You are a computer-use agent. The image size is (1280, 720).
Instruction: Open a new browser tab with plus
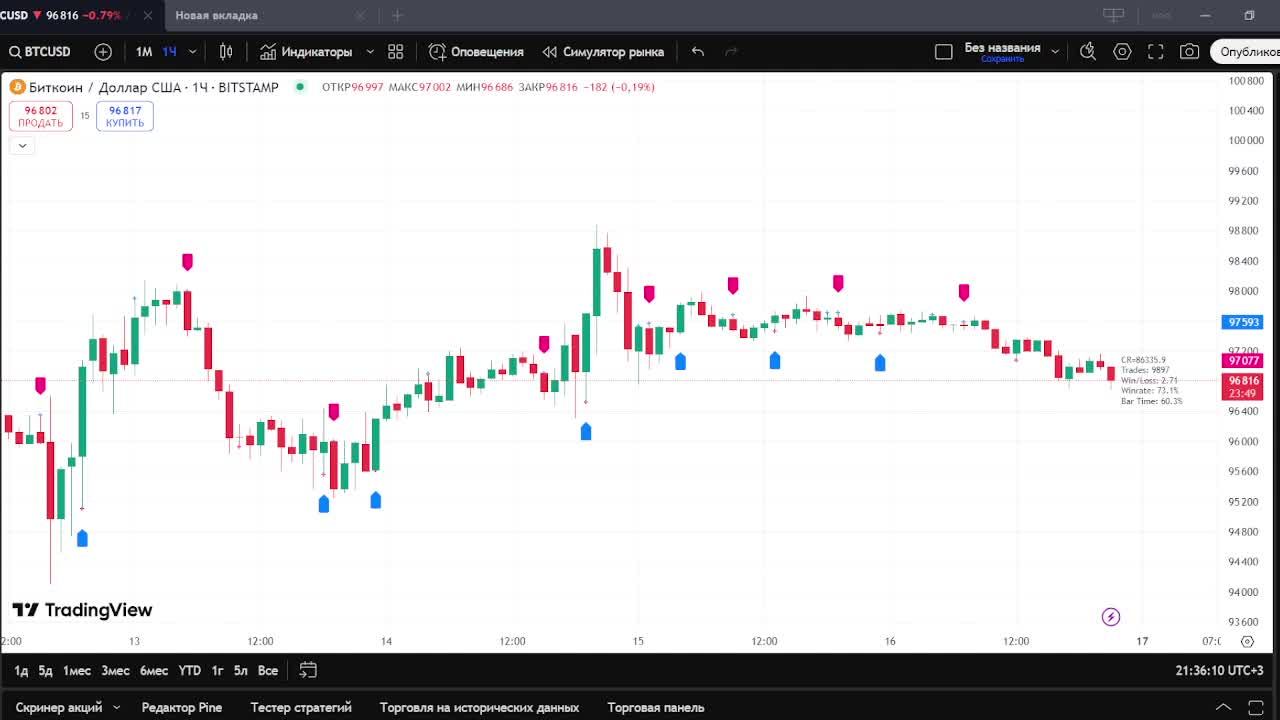397,15
